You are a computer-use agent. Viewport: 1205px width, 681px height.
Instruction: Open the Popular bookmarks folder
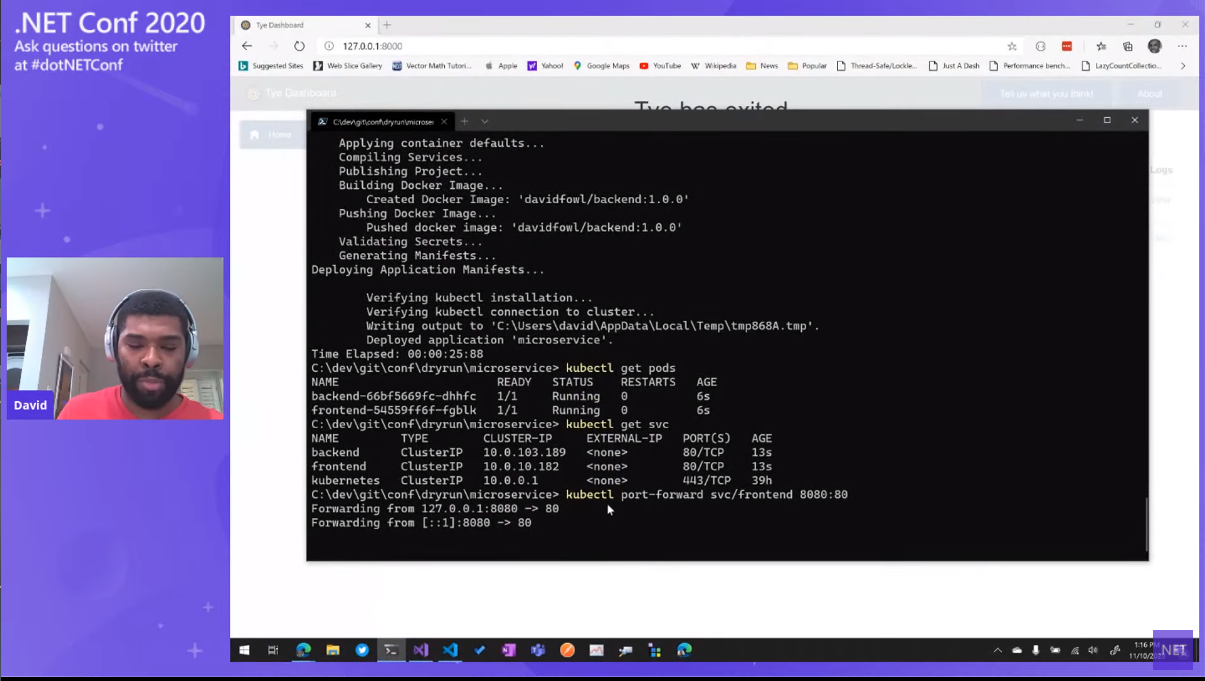(807, 66)
